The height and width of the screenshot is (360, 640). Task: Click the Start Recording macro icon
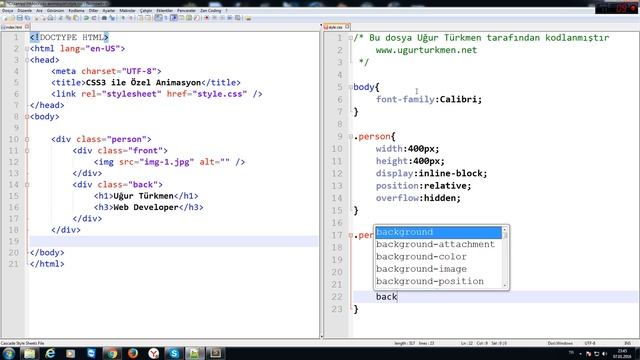(x=207, y=18)
